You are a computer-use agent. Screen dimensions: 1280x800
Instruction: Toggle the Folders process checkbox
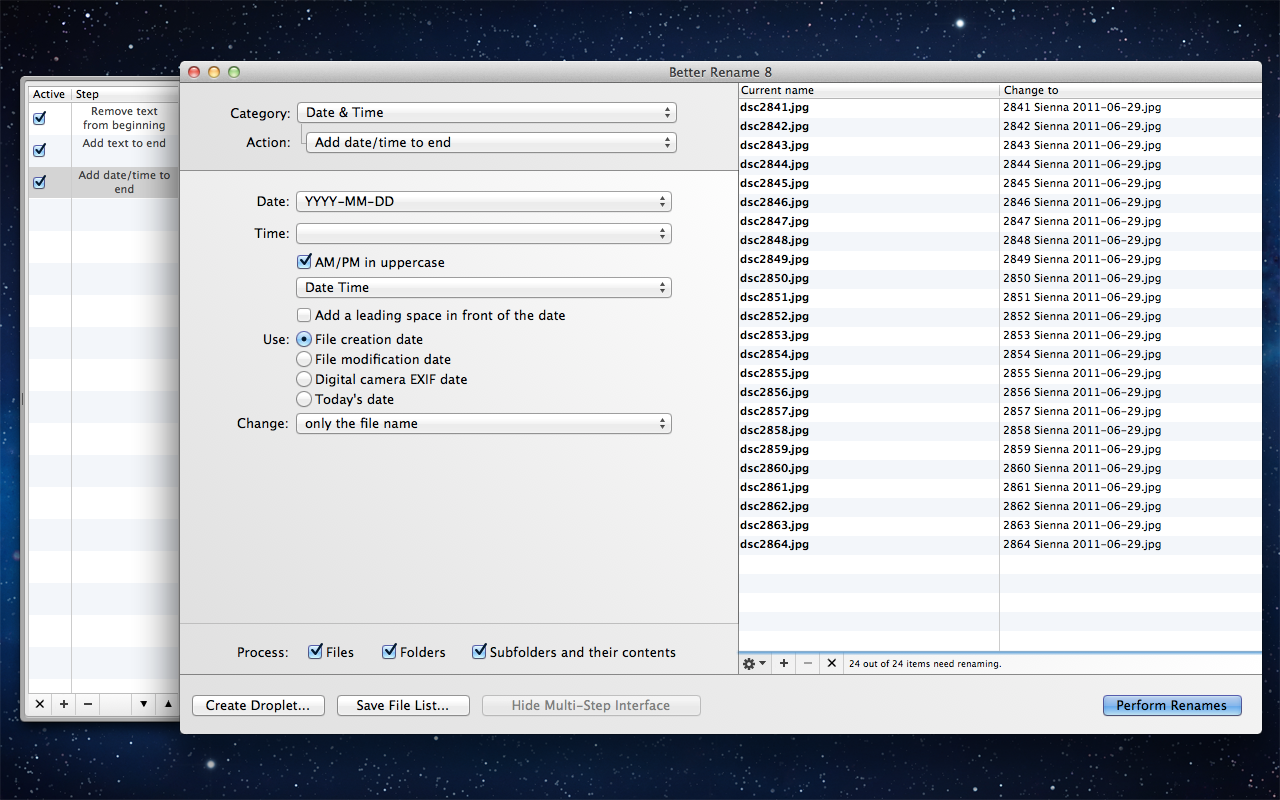[x=390, y=652]
